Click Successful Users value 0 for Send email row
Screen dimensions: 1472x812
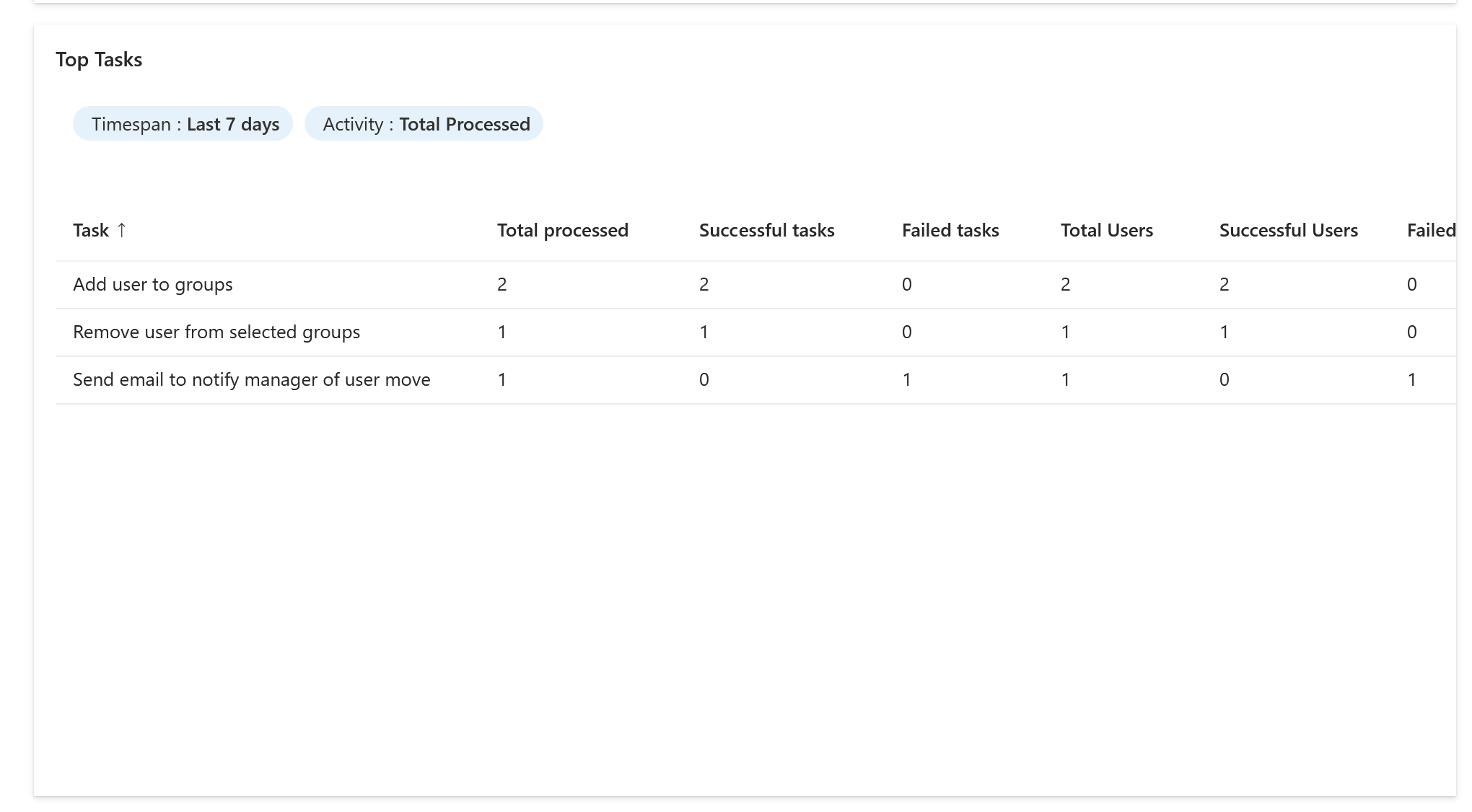[x=1225, y=380]
